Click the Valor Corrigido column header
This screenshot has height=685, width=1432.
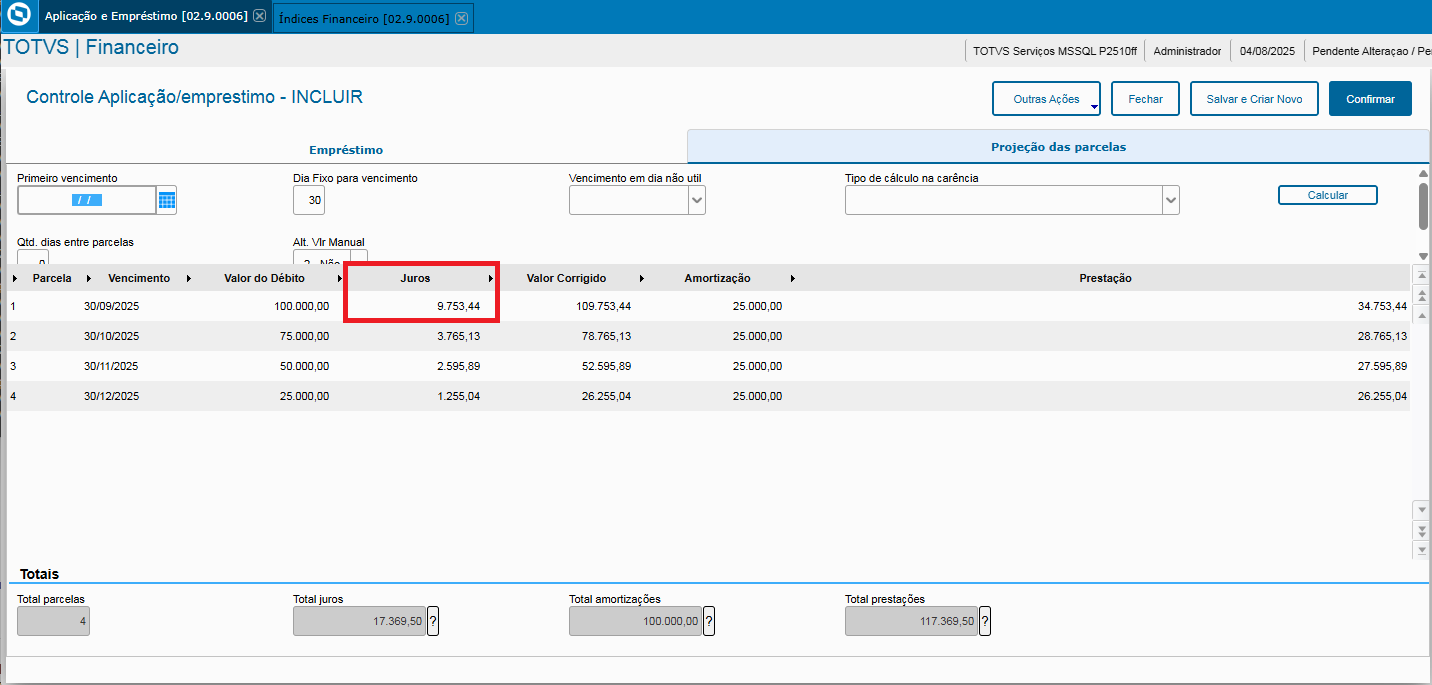[x=566, y=278]
